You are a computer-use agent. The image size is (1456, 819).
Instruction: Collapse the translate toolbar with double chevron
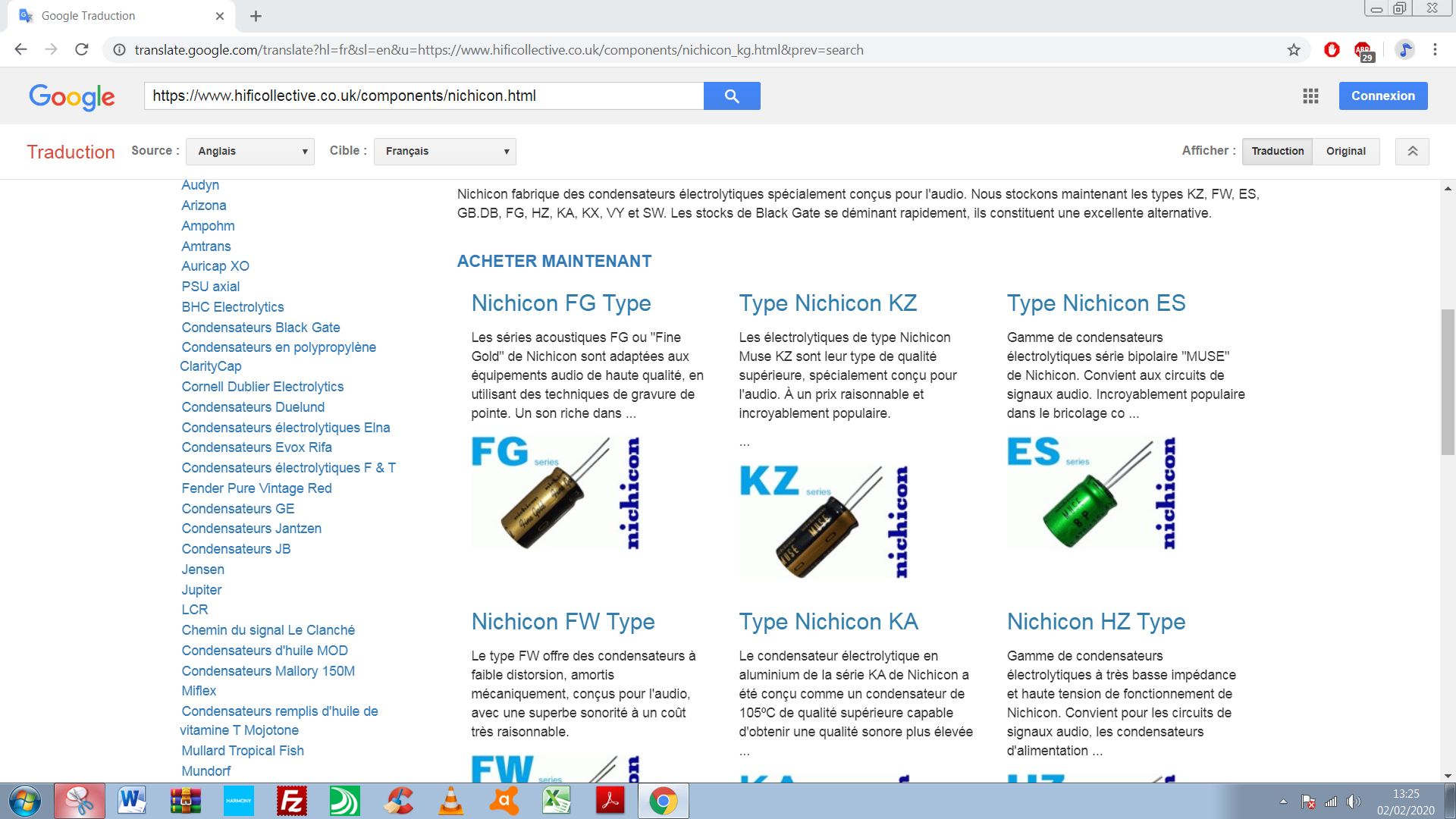click(1412, 151)
